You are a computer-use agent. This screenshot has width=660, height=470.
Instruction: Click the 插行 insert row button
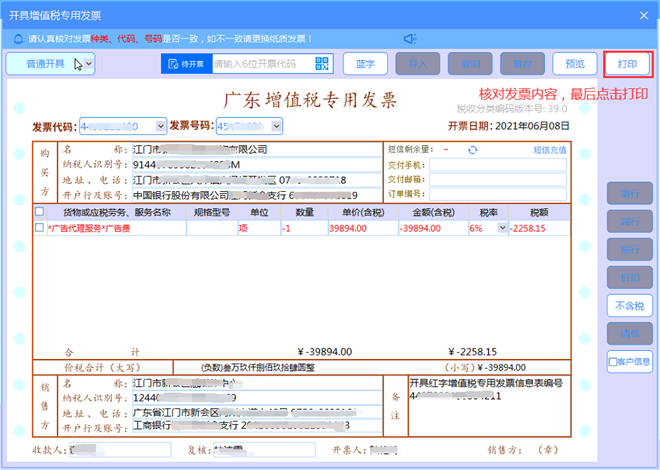[630, 250]
